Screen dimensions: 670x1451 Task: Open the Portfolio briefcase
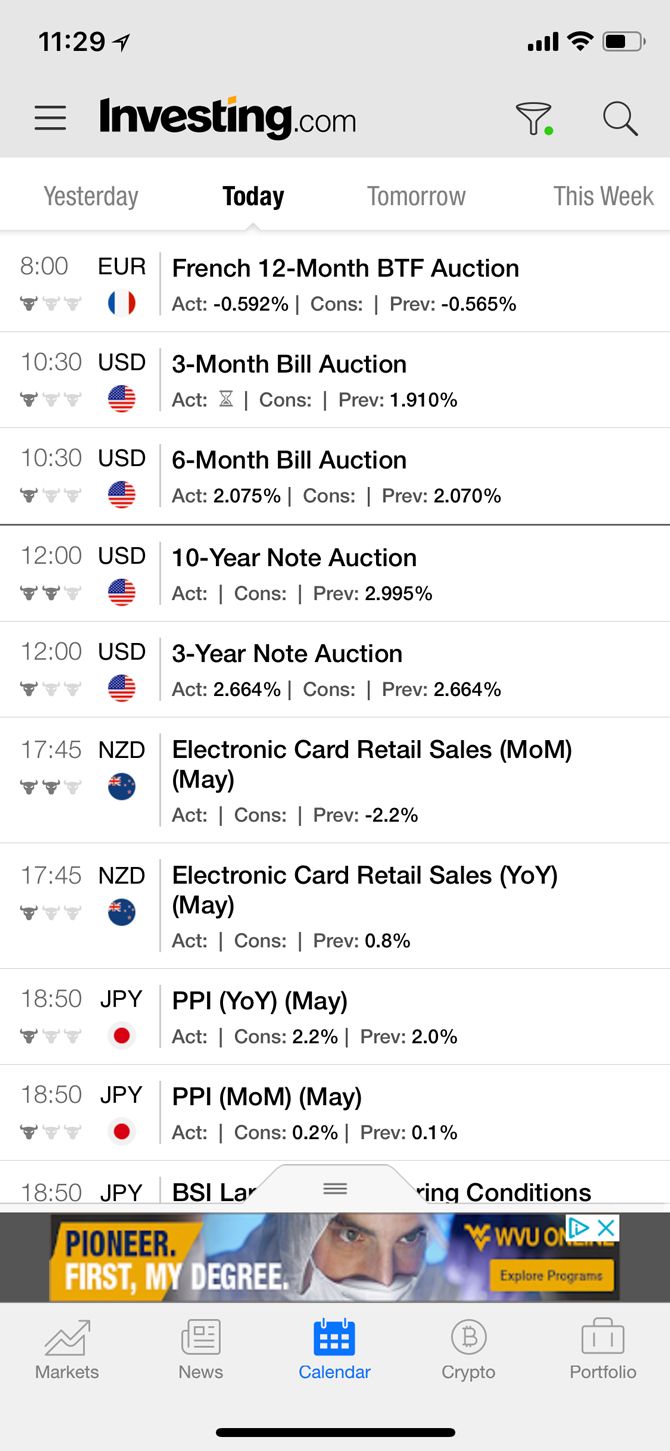pos(603,1350)
